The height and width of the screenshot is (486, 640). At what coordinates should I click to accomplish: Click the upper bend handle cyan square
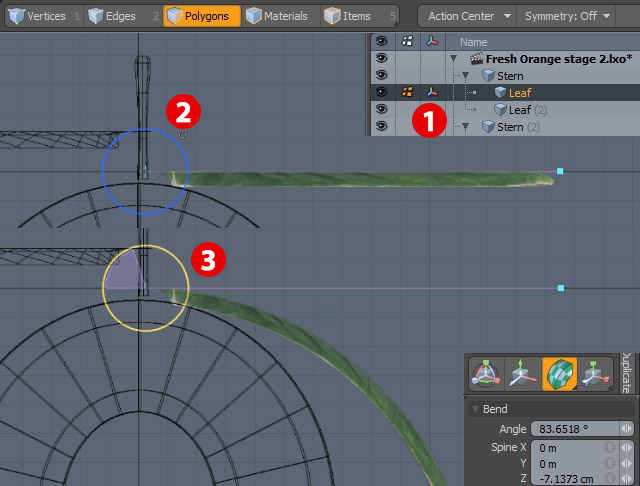[x=560, y=171]
